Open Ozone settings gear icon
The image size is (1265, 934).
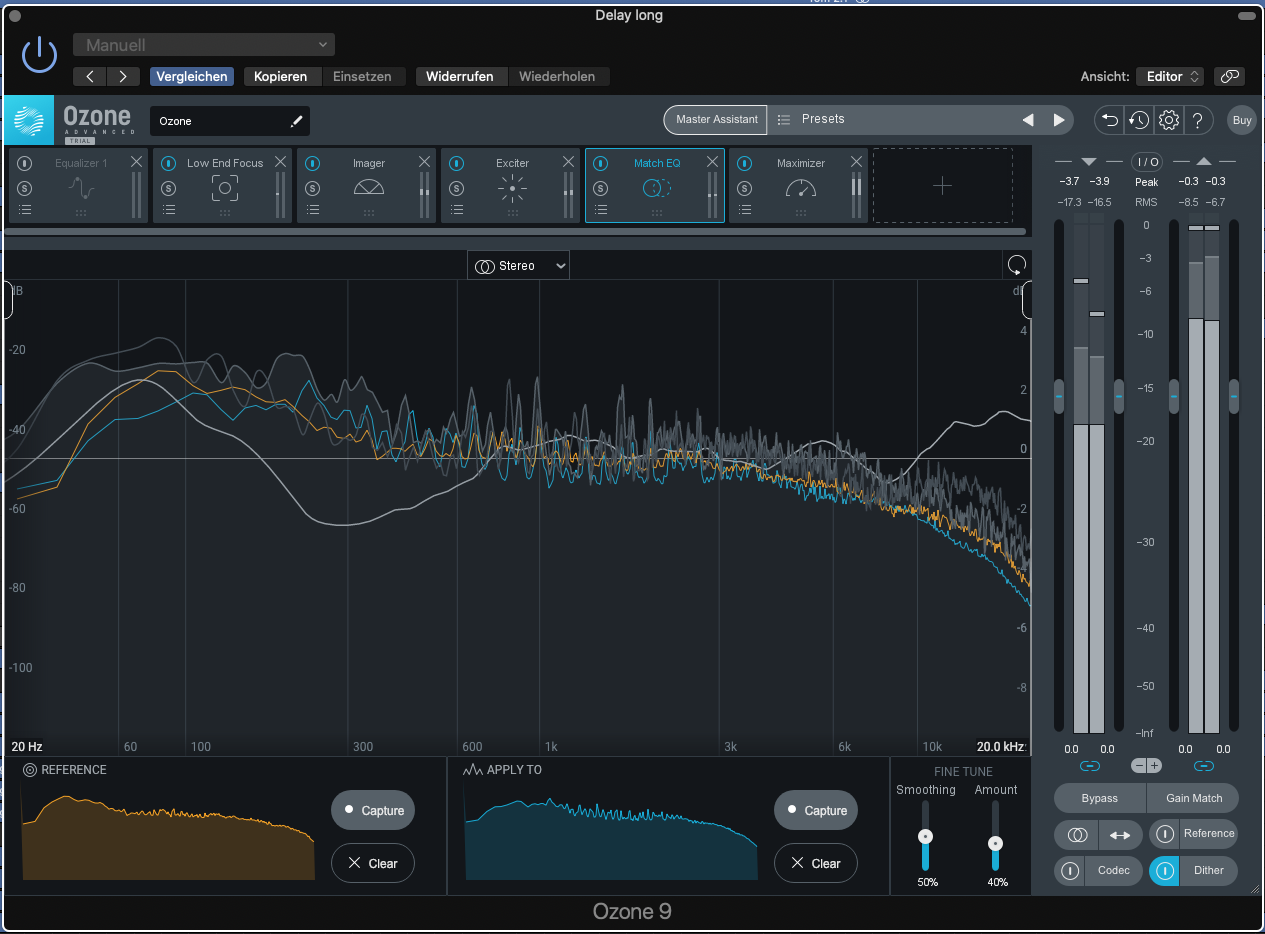click(x=1168, y=120)
